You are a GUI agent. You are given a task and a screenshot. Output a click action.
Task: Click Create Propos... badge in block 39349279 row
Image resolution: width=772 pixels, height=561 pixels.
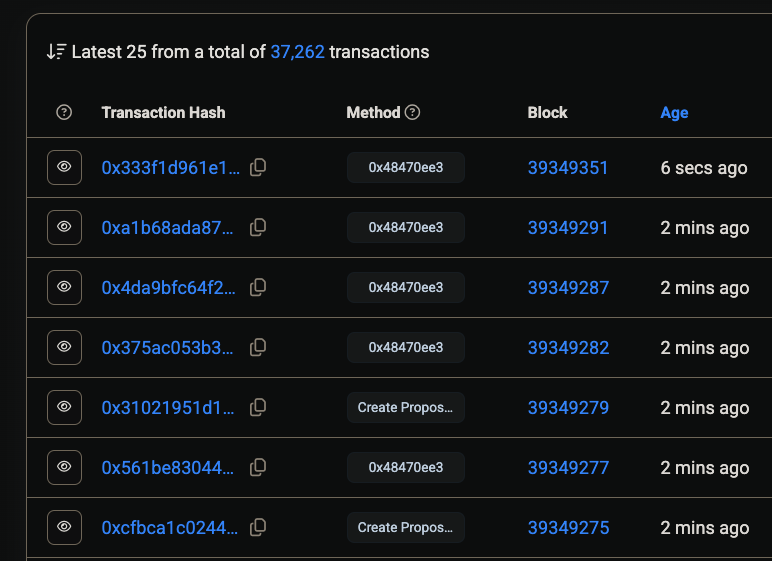tap(406, 407)
